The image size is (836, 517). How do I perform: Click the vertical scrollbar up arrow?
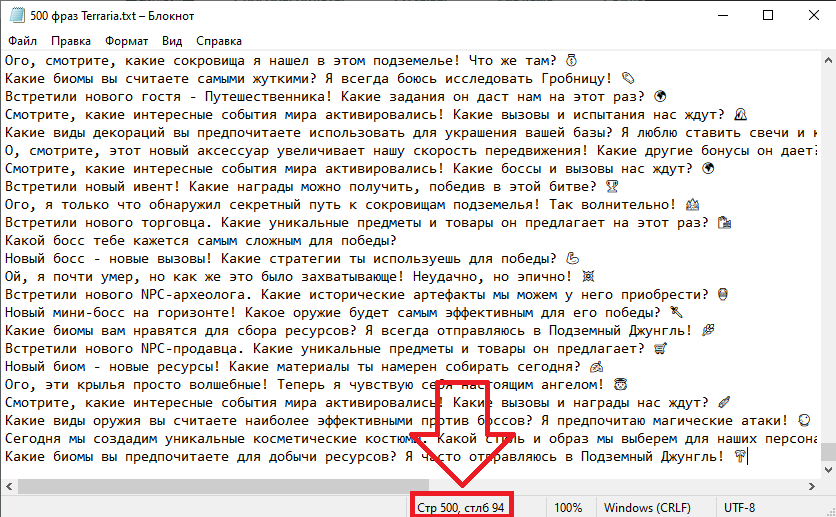829,60
